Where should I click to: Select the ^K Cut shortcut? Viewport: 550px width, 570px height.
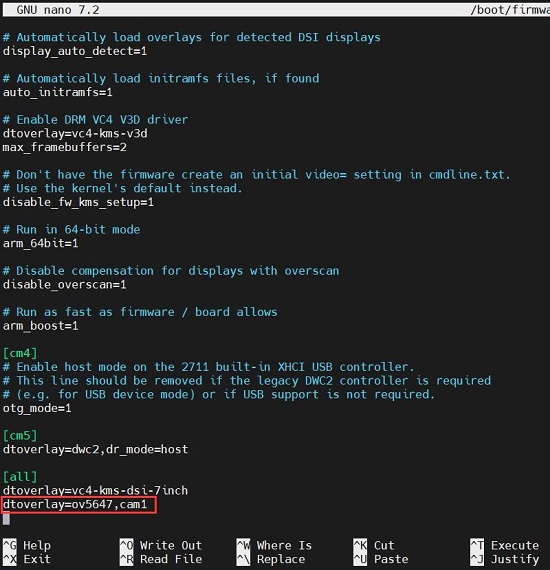374,545
